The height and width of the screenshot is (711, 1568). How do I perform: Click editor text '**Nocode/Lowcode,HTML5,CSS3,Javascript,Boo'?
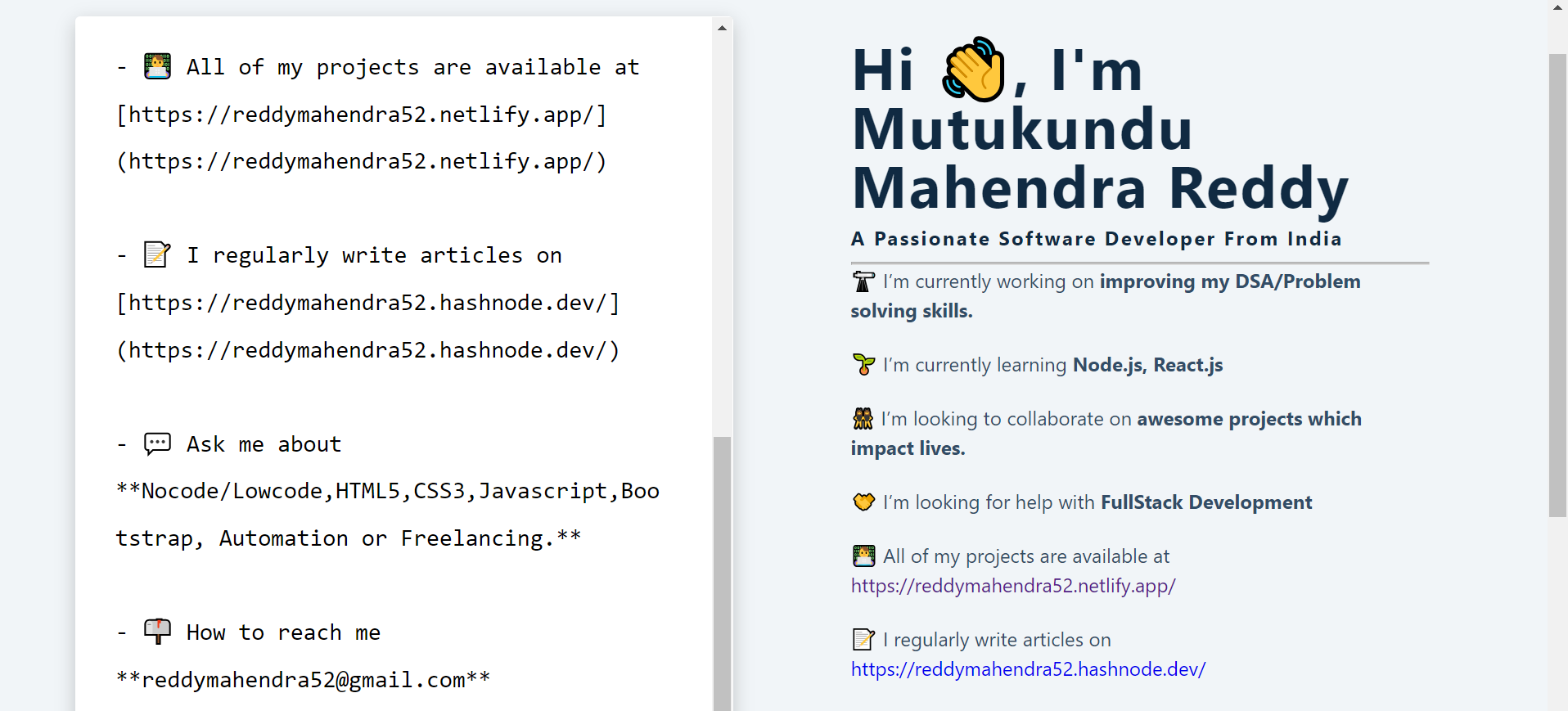click(x=388, y=491)
